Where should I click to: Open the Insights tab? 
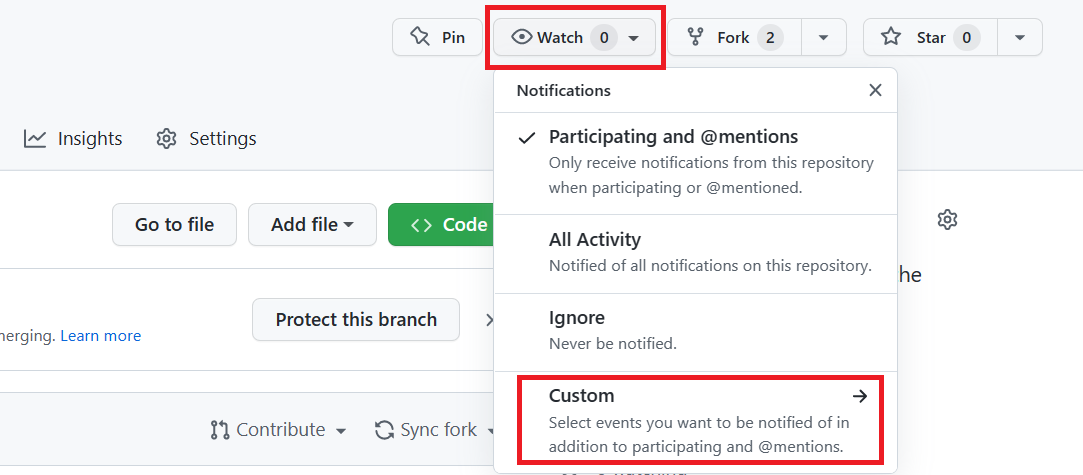[73, 139]
